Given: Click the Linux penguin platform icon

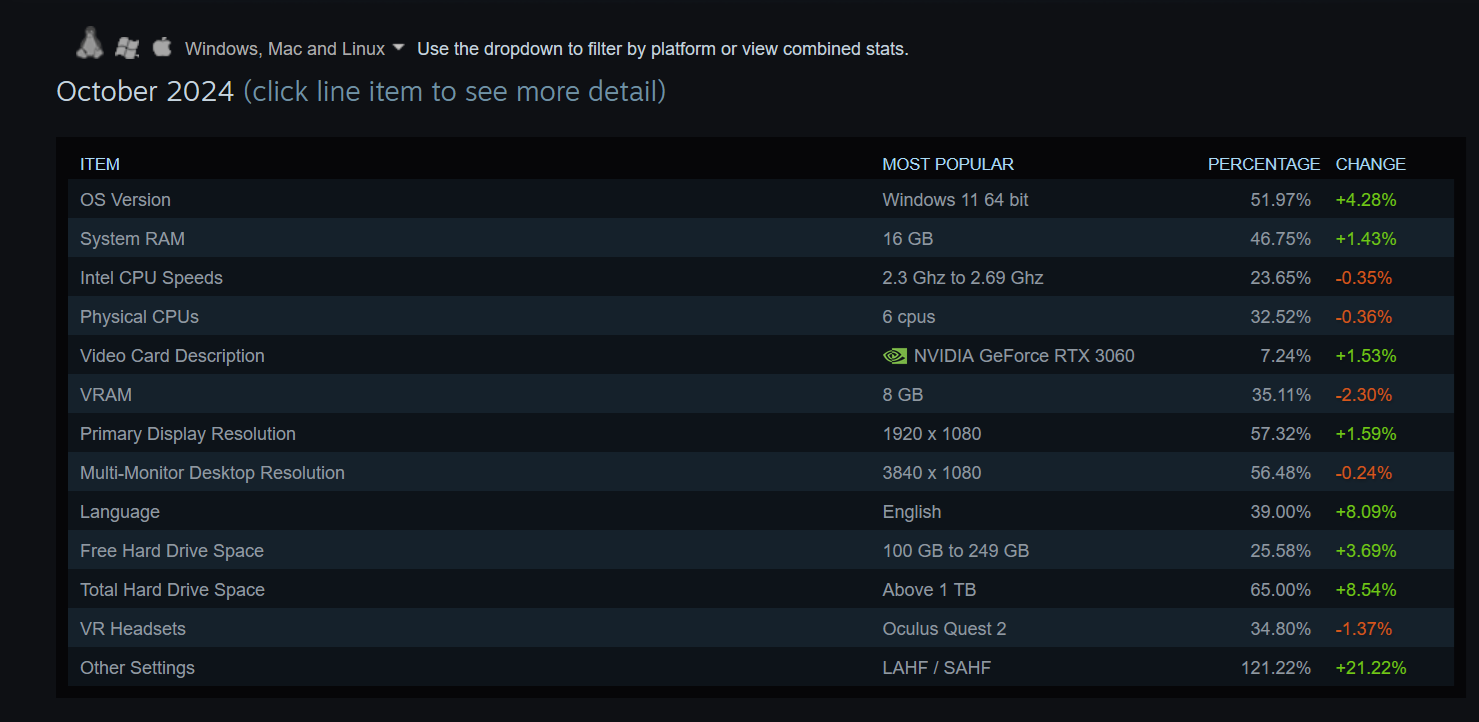Looking at the screenshot, I should click(x=90, y=42).
